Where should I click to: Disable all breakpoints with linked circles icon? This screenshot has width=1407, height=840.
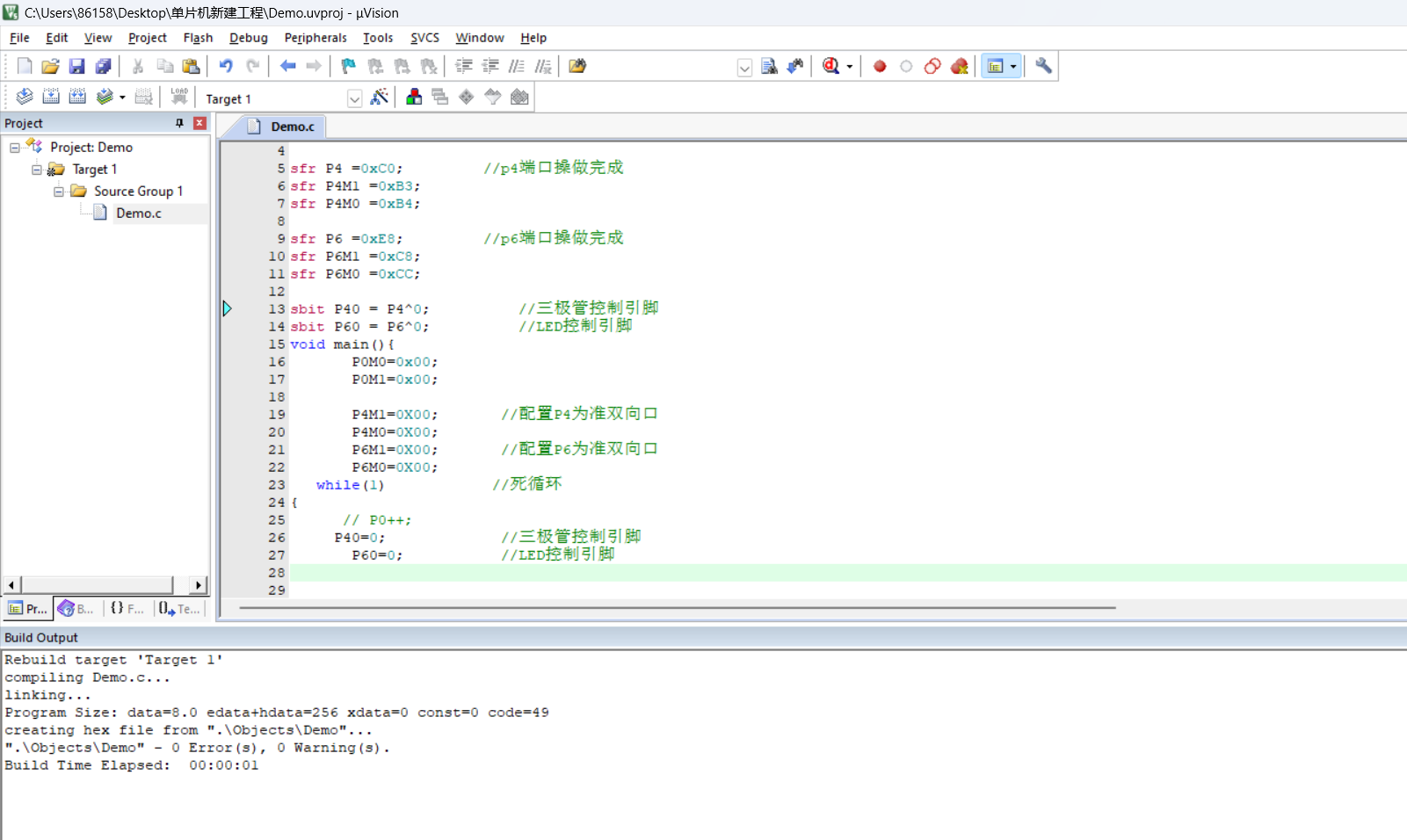(932, 66)
